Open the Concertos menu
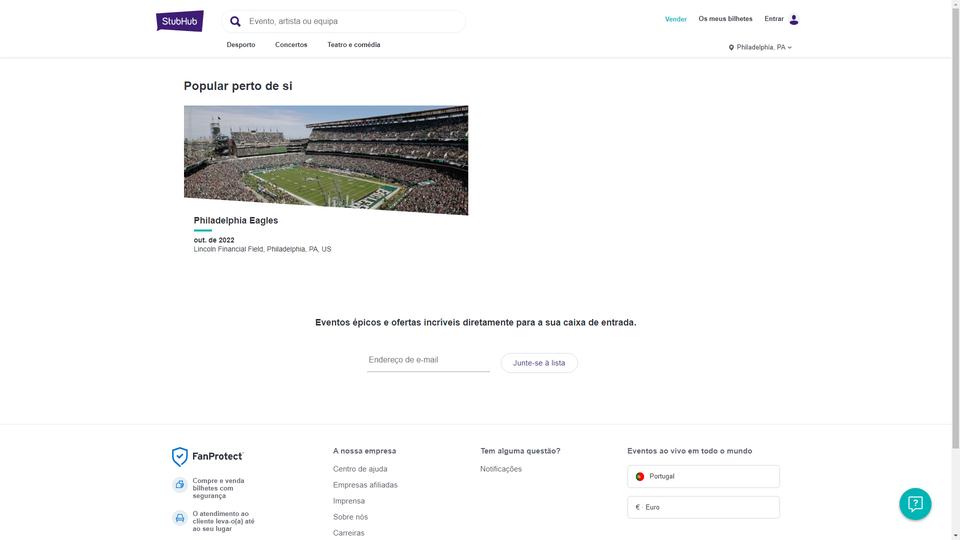This screenshot has width=960, height=540. click(x=291, y=45)
